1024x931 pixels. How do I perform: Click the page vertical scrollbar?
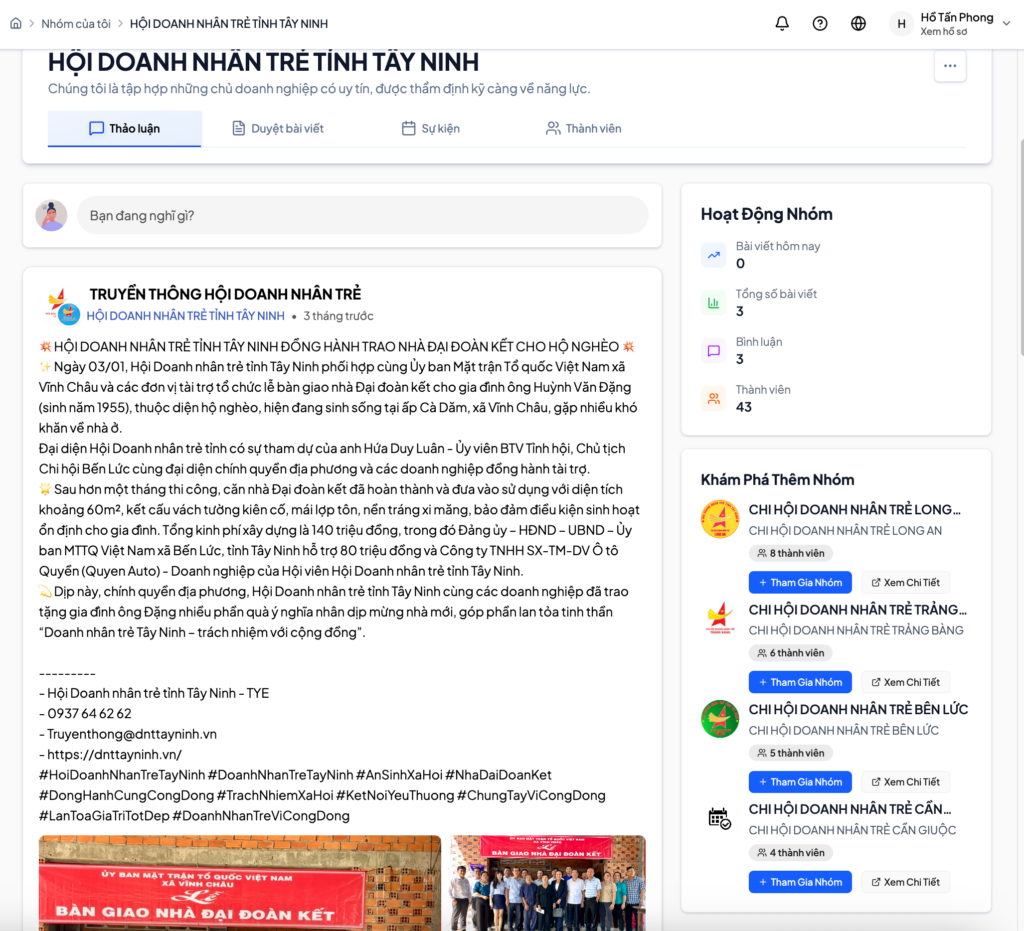pyautogui.click(x=1020, y=248)
